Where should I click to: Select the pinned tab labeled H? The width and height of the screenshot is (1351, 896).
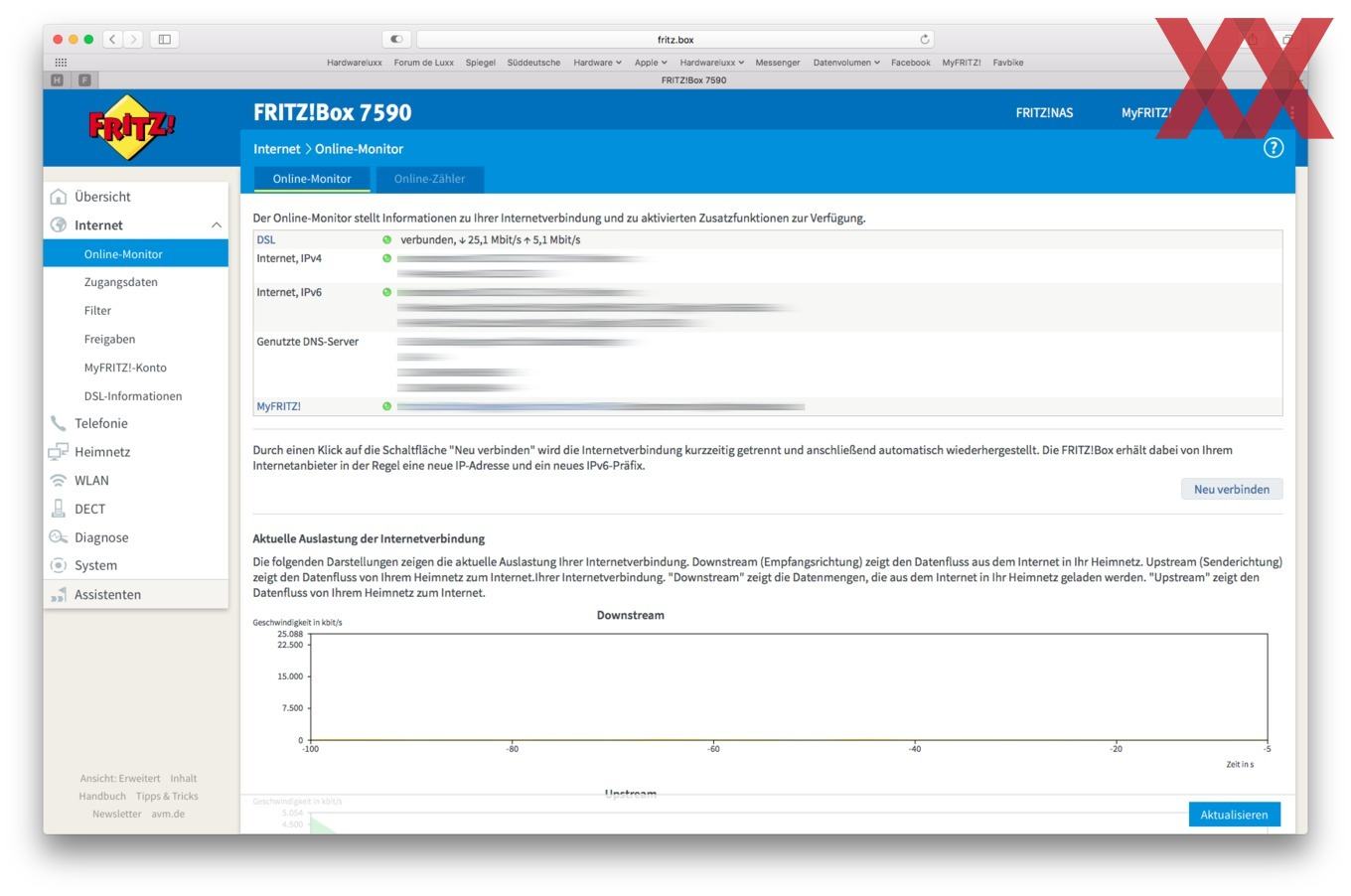(57, 79)
